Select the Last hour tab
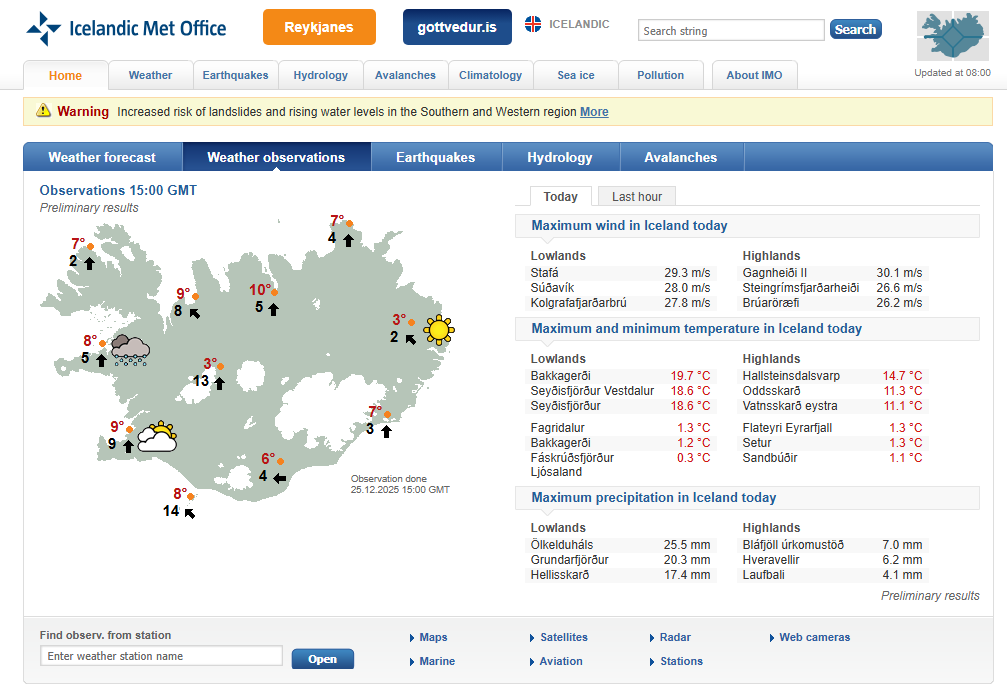Viewport: 1007px width, 687px height. (x=636, y=197)
